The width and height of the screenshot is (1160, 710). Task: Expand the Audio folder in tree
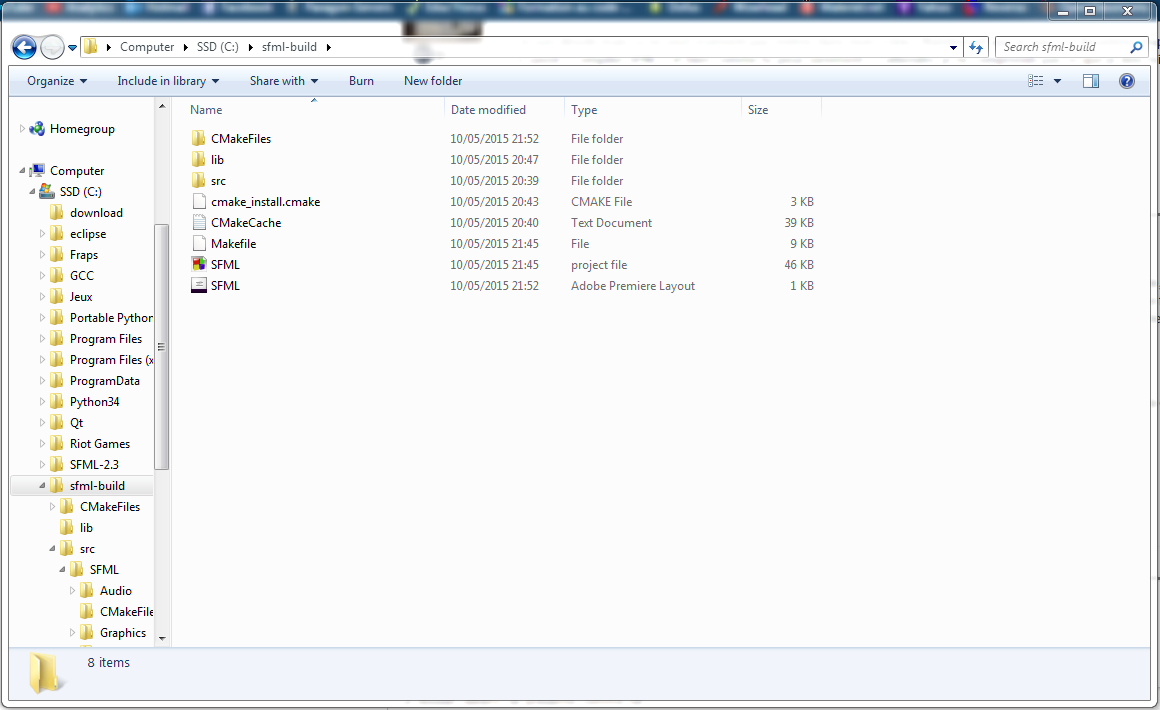[x=72, y=591]
